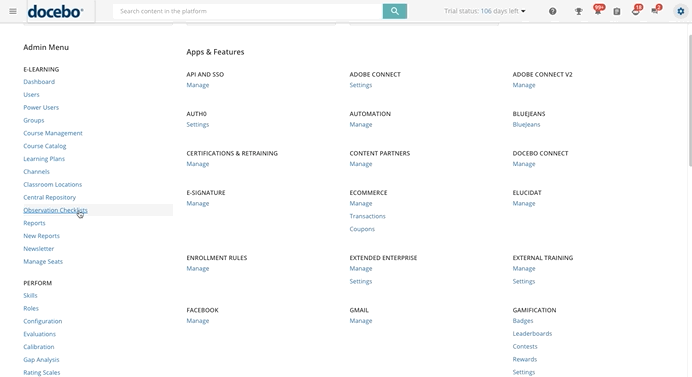Image resolution: width=692 pixels, height=377 pixels.
Task: Open Groups admin page
Action: (34, 120)
